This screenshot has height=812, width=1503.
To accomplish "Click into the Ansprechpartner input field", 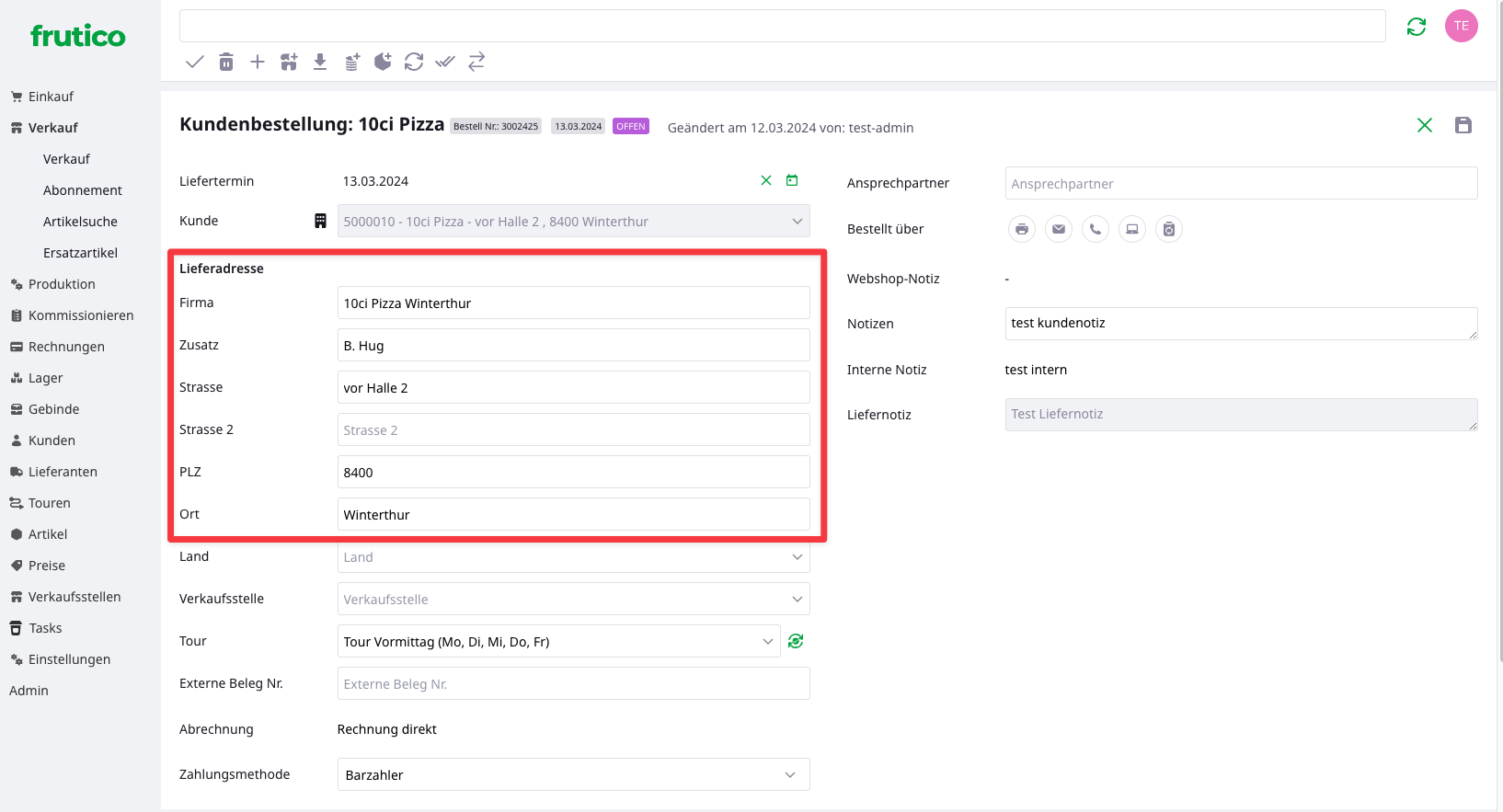I will tap(1241, 183).
